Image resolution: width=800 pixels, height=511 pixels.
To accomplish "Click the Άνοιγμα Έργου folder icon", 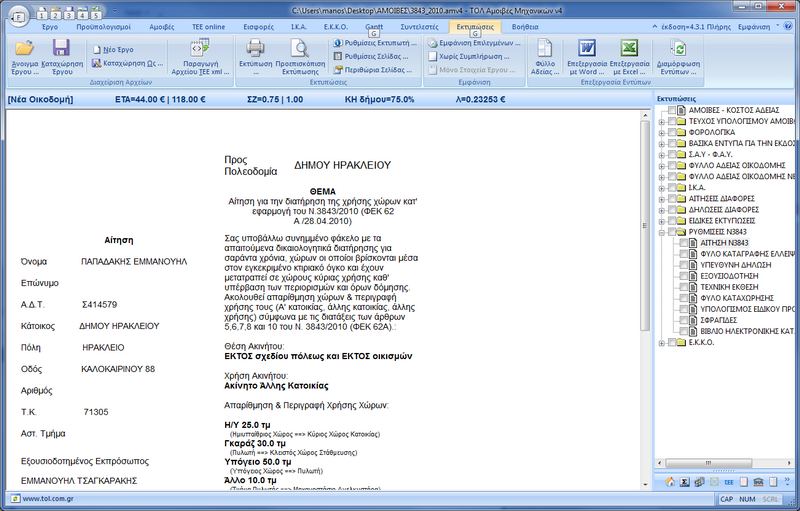I will click(x=24, y=49).
